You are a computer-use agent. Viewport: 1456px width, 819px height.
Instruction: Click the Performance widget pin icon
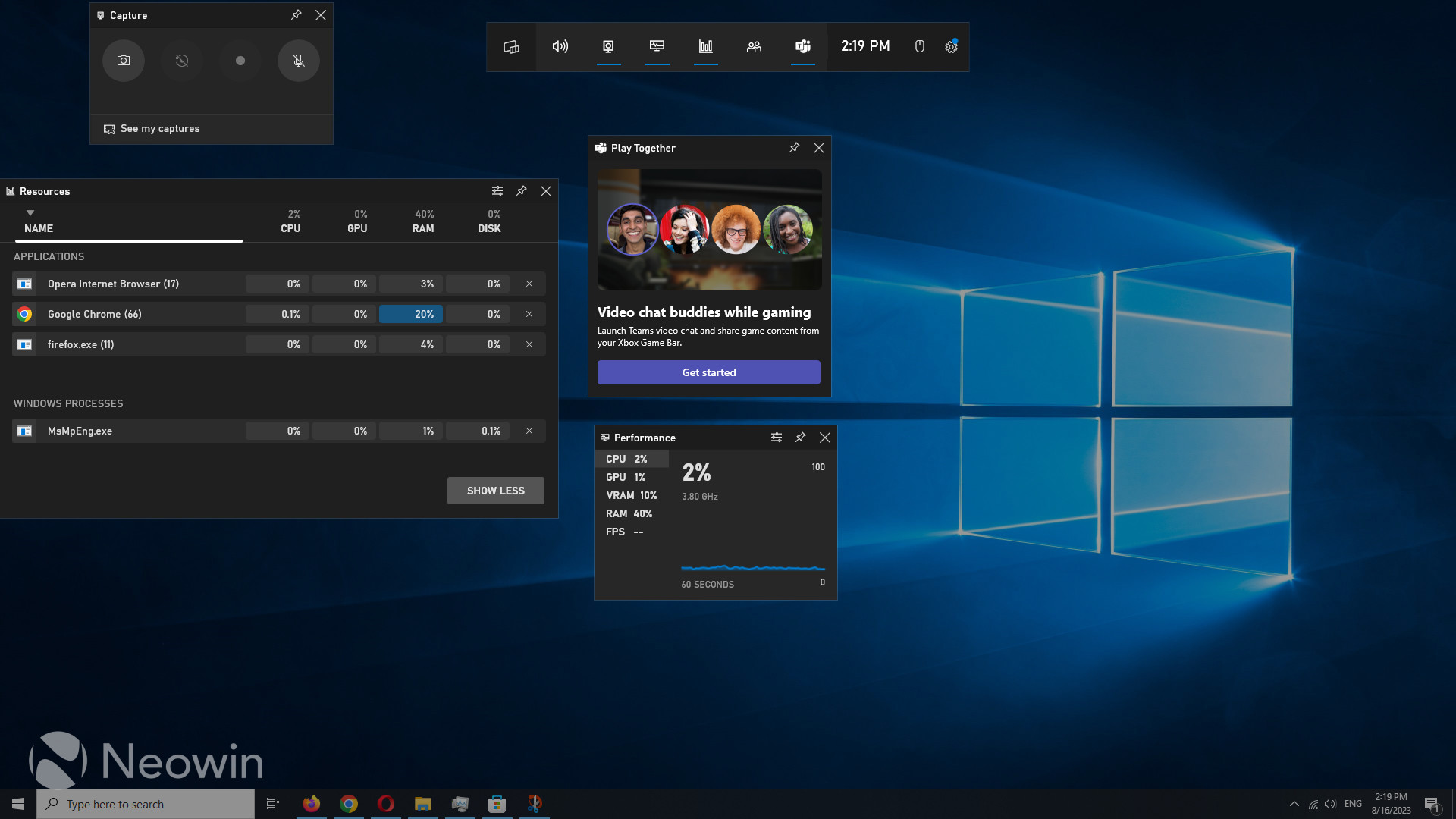[800, 437]
